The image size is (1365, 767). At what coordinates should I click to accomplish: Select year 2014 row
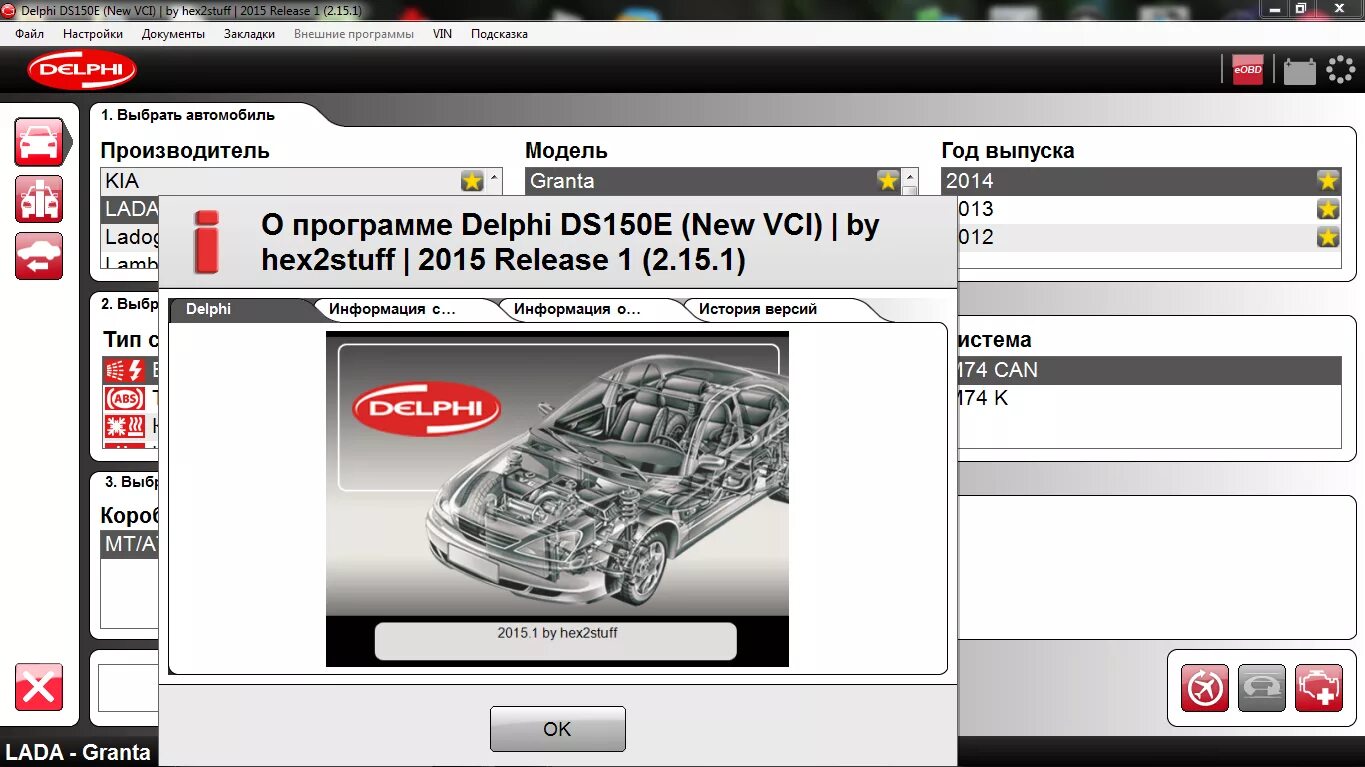click(x=1141, y=181)
